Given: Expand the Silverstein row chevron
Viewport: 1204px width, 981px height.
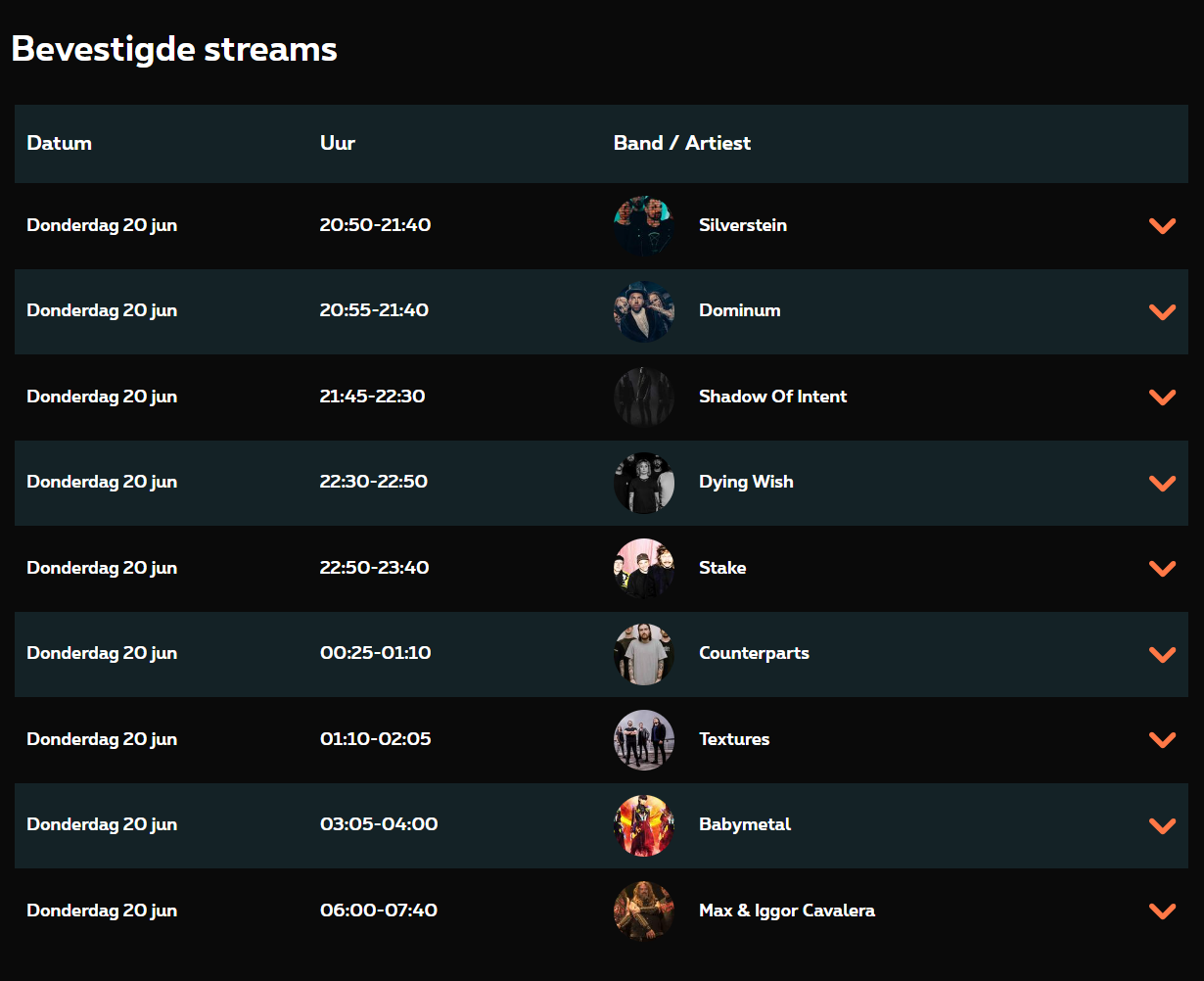Looking at the screenshot, I should click(1162, 225).
